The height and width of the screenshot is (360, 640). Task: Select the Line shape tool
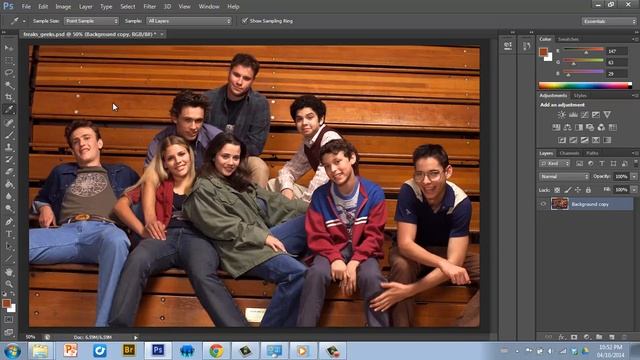tap(9, 259)
